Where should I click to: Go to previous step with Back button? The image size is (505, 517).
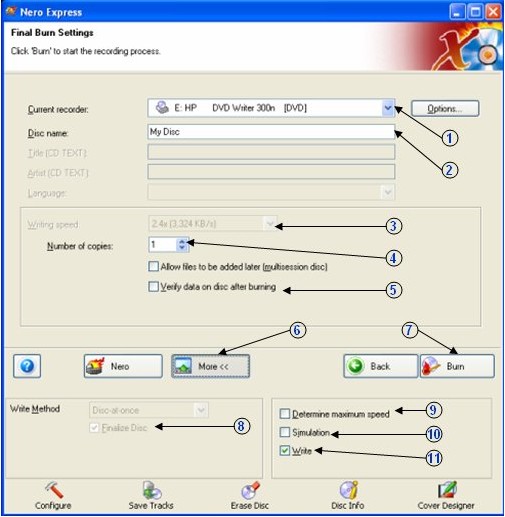pos(380,366)
